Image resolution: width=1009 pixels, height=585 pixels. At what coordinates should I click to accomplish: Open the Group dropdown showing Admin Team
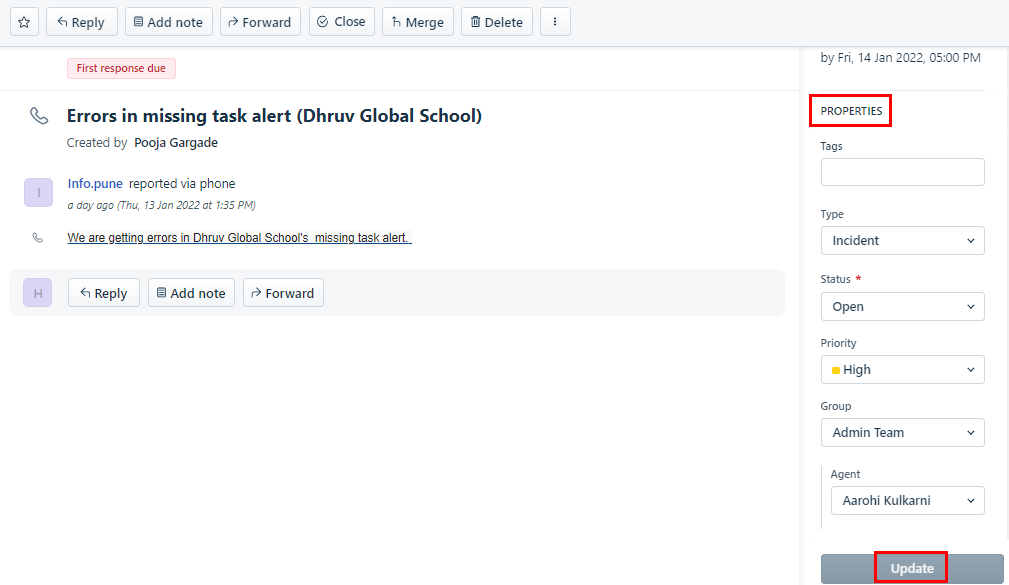[902, 432]
